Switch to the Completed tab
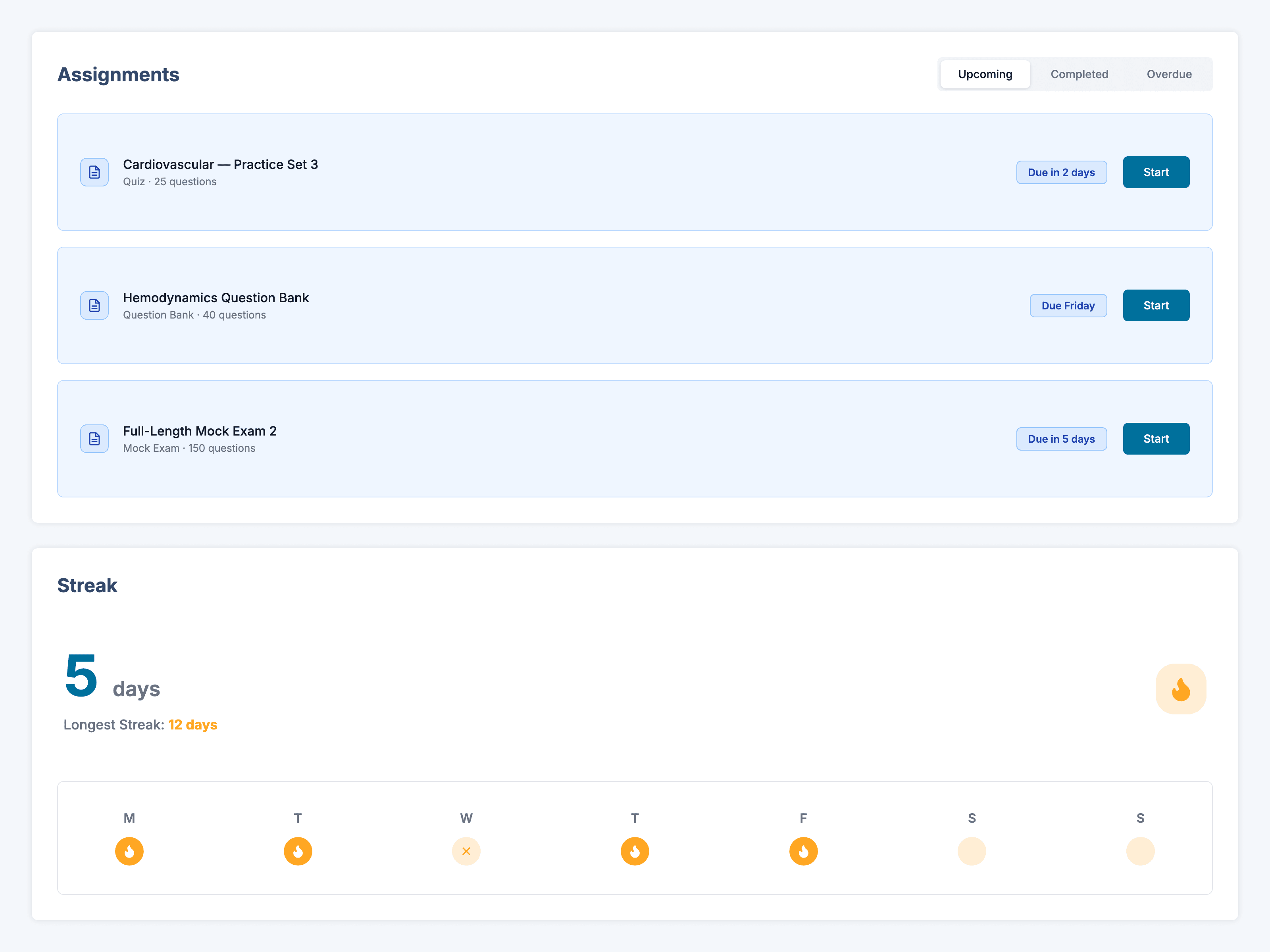The image size is (1270, 952). coord(1079,74)
